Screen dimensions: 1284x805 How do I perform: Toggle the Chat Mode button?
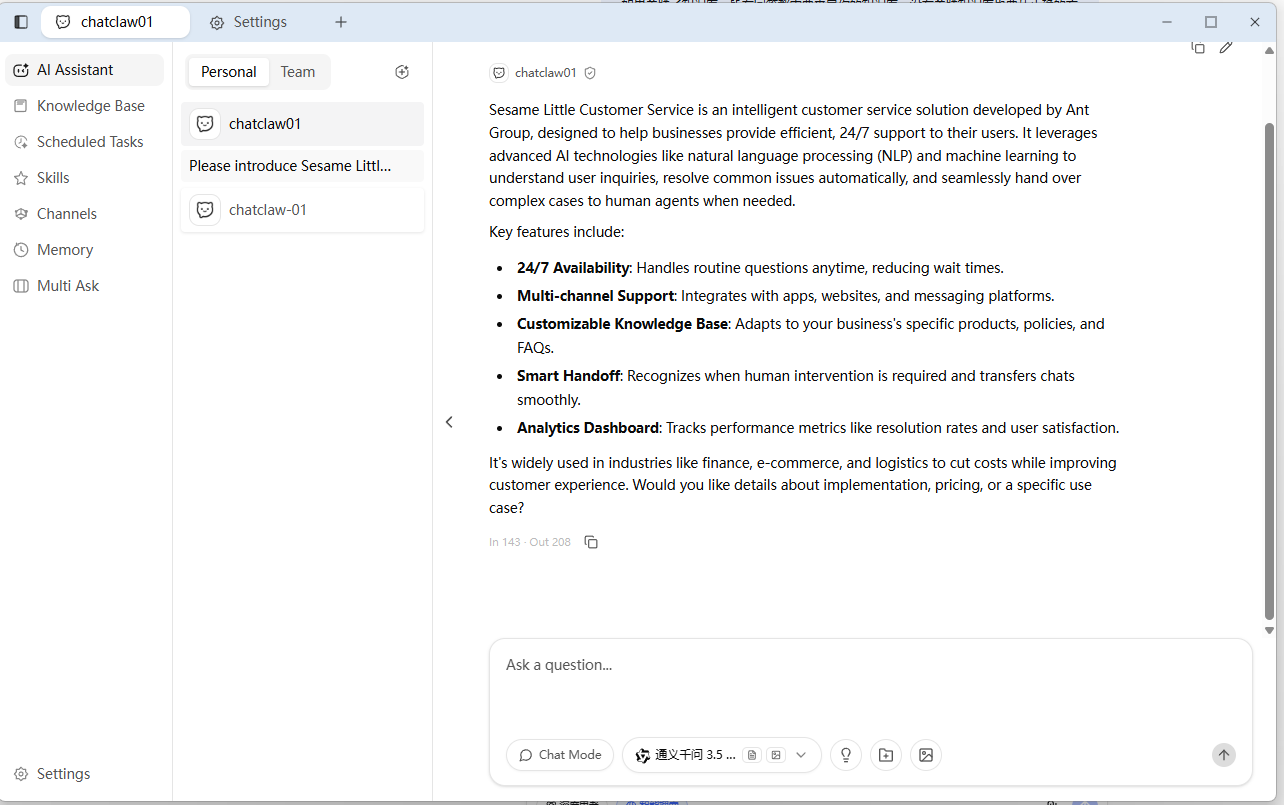pyautogui.click(x=560, y=755)
